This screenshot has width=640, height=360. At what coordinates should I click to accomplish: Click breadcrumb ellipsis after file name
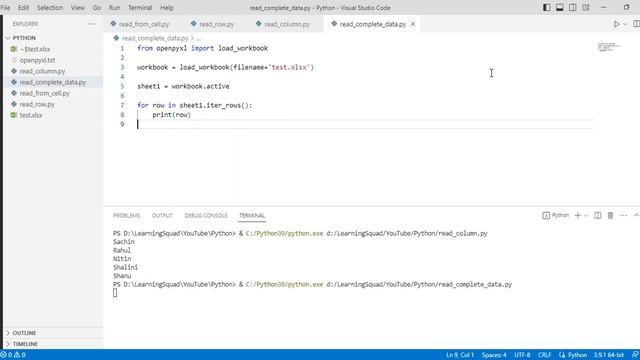coord(198,38)
